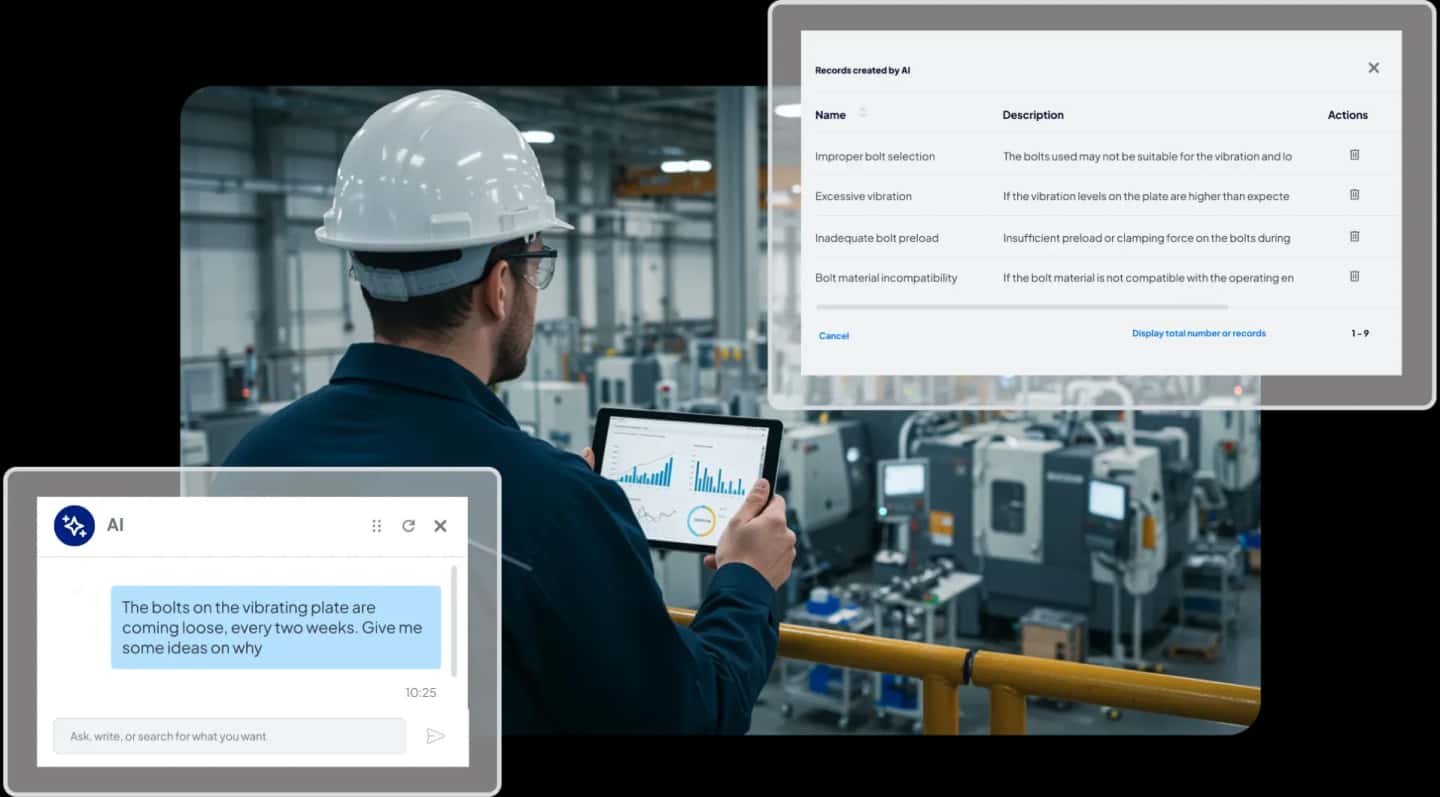Select the Improper bolt selection name
1440x797 pixels.
[x=875, y=156]
